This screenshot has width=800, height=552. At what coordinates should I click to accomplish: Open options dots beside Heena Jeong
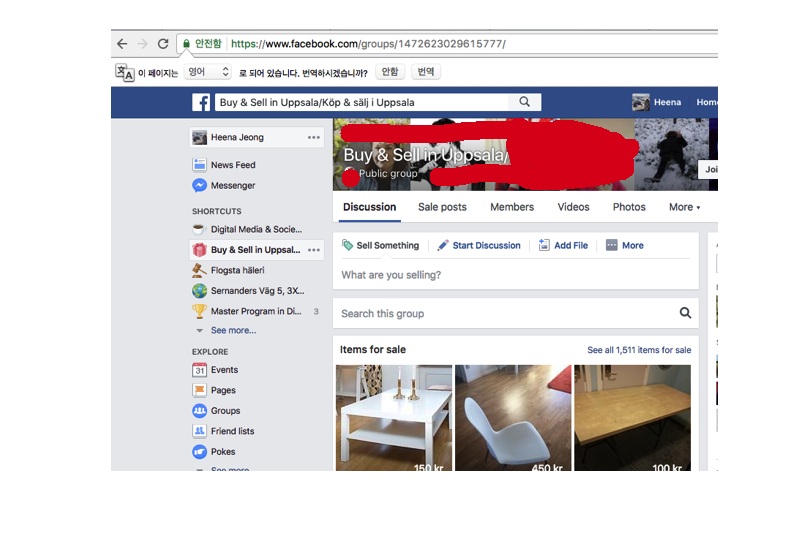pyautogui.click(x=314, y=137)
